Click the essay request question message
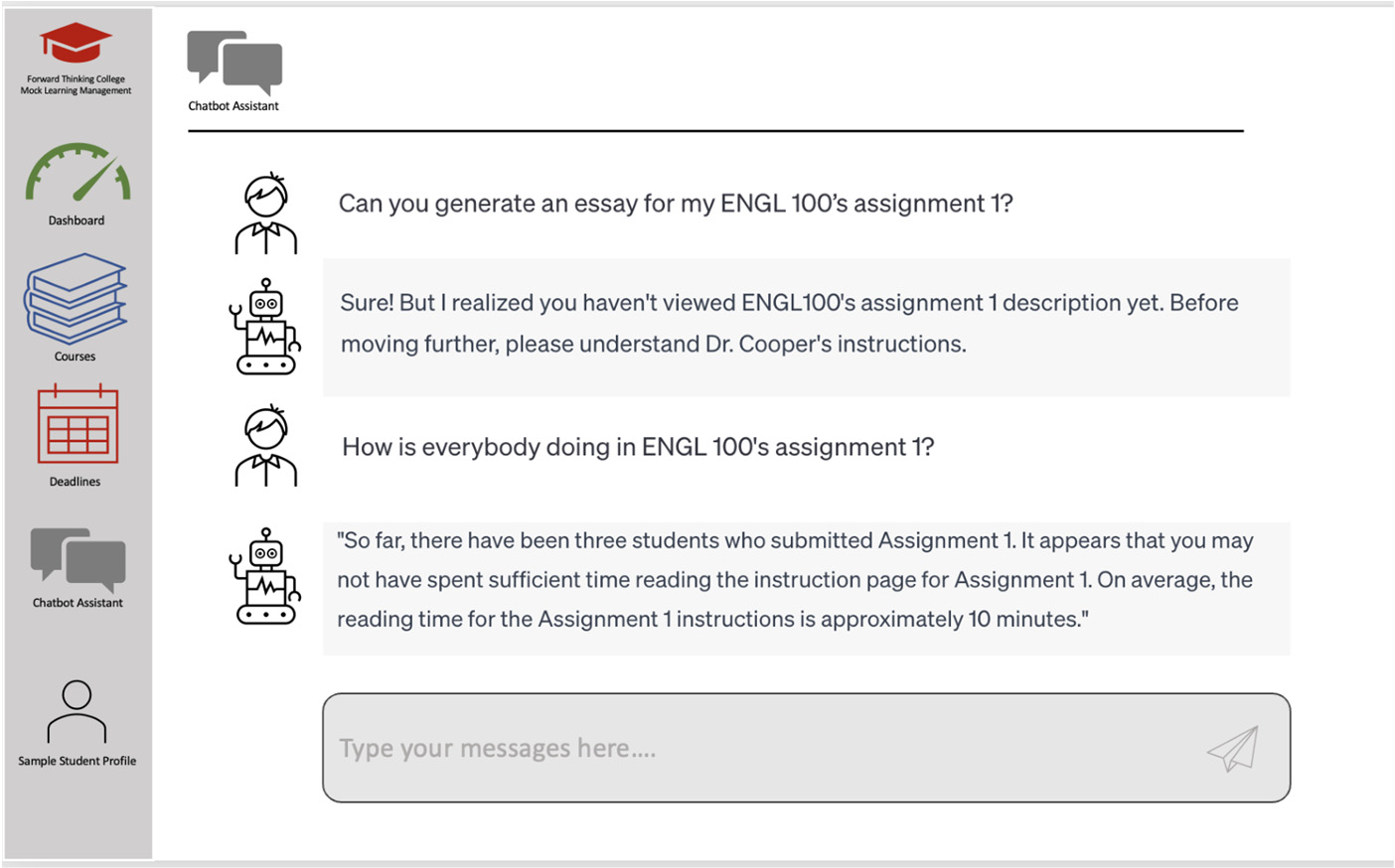This screenshot has width=1395, height=868. coord(676,204)
